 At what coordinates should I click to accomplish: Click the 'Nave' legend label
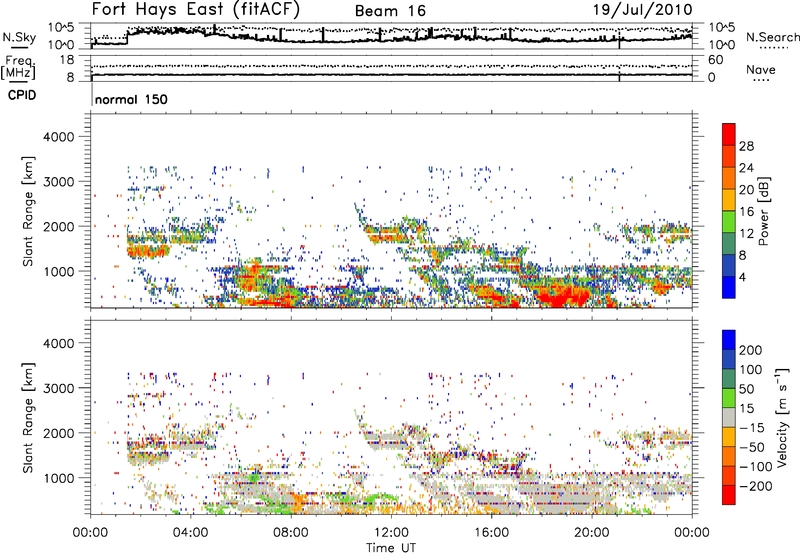(x=761, y=69)
